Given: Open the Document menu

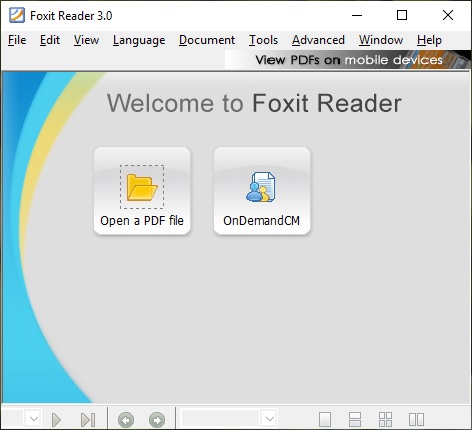Looking at the screenshot, I should [207, 40].
